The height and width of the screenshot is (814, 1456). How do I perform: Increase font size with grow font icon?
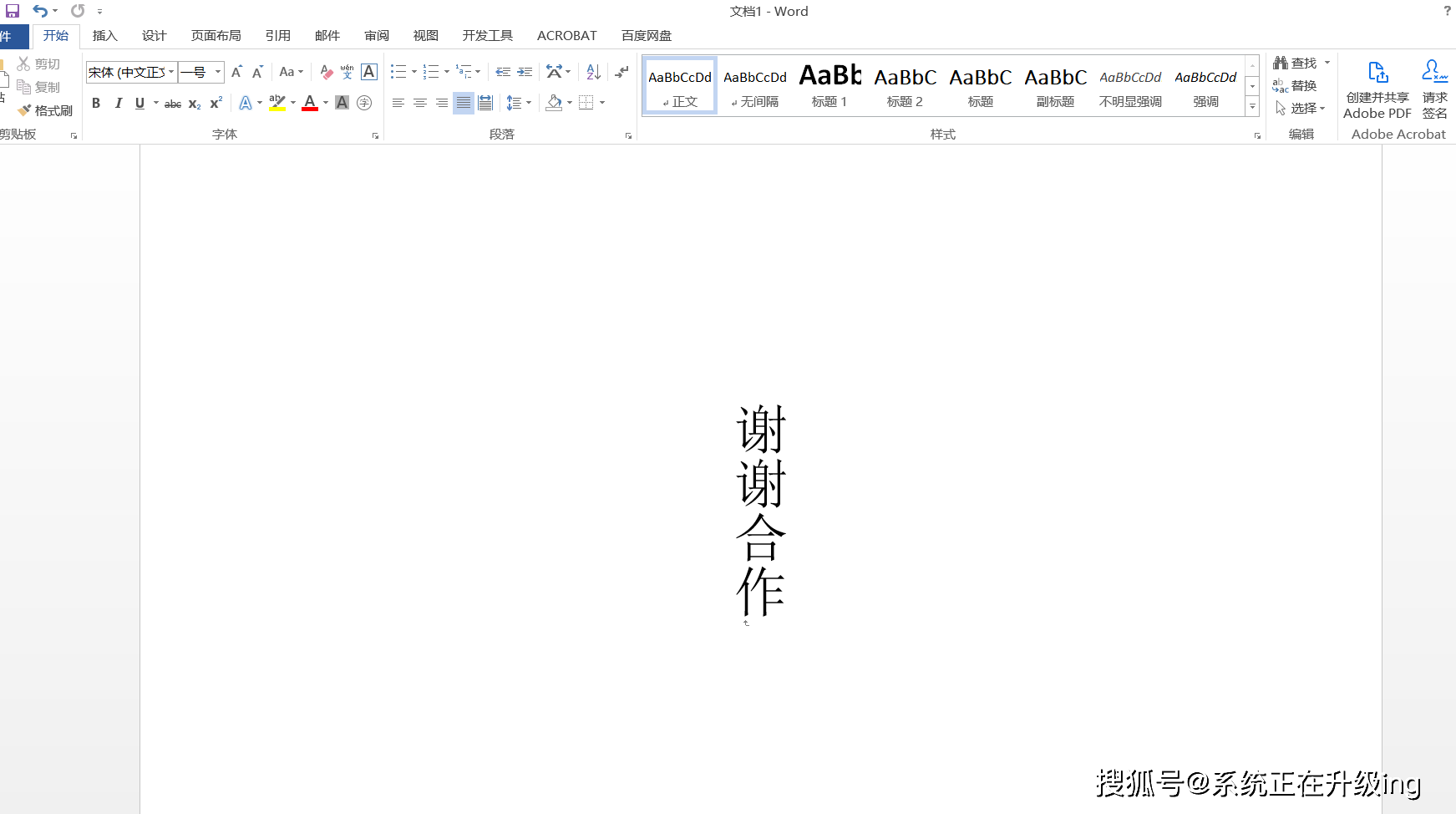pyautogui.click(x=237, y=73)
